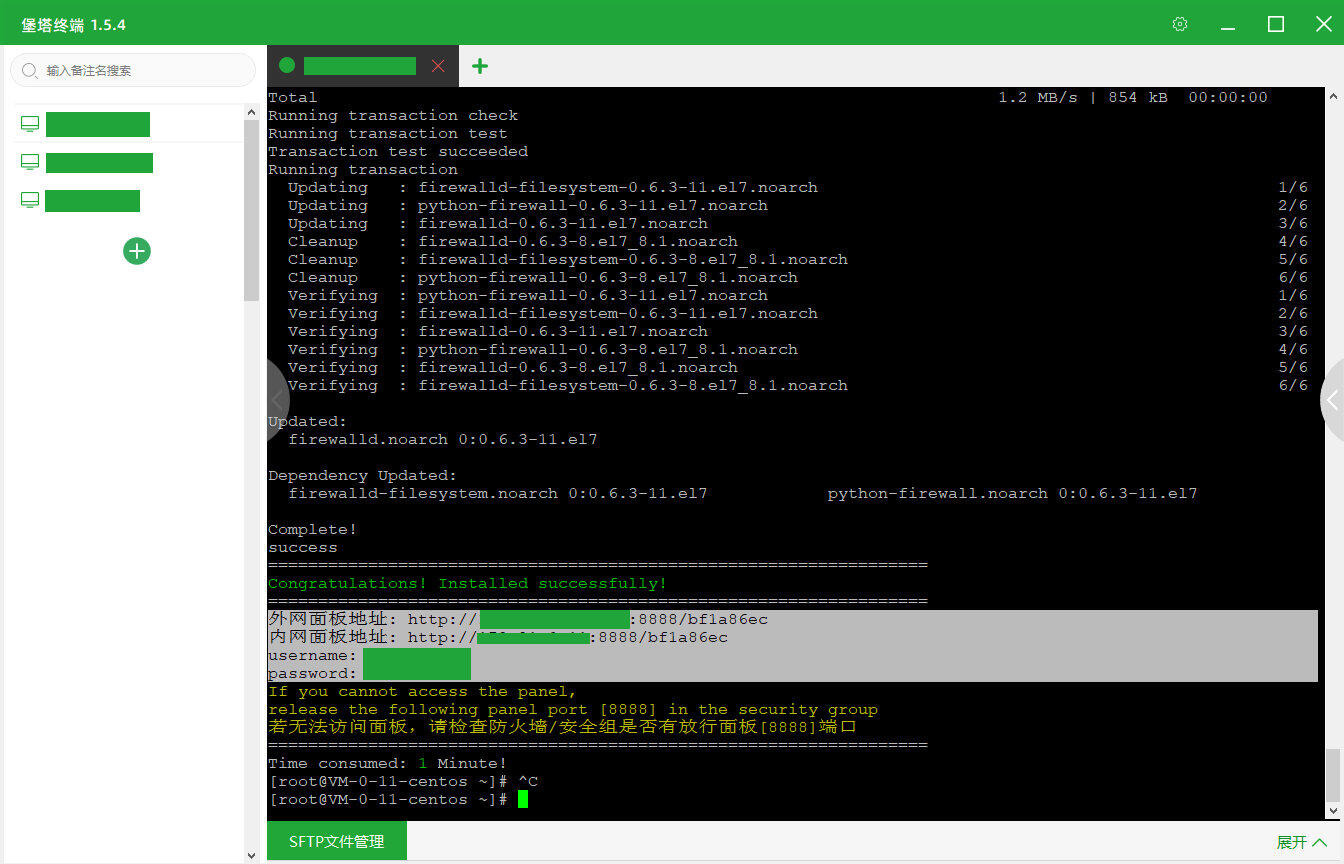1344x864 pixels.
Task: Click the monitor icon of second server
Action: click(30, 162)
